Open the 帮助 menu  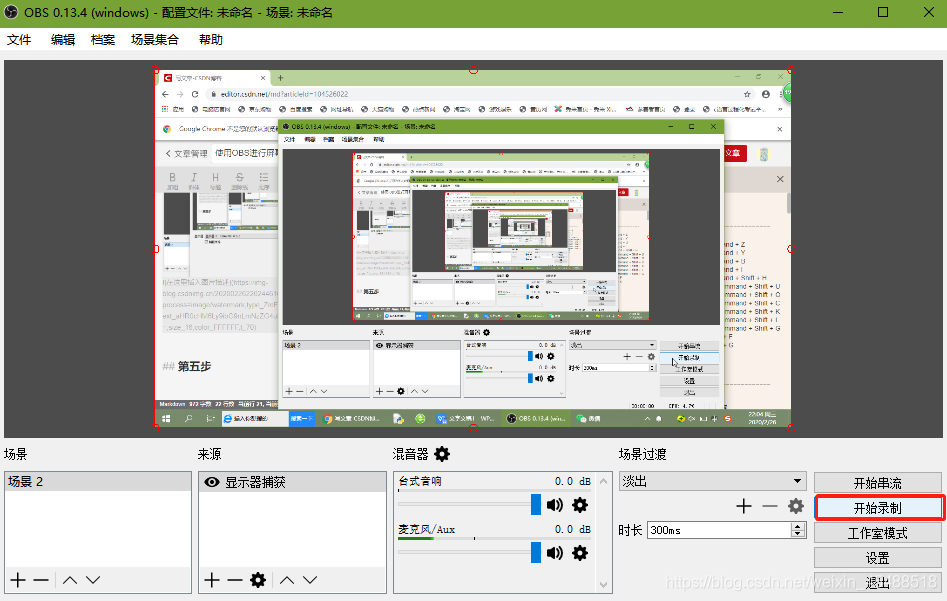211,40
